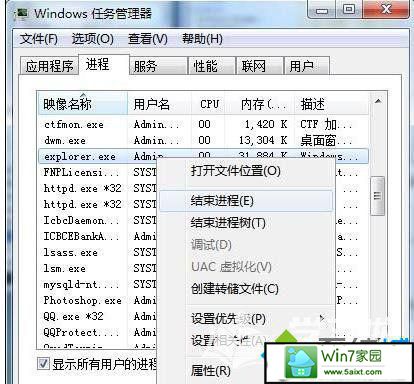Choose 属性(R) in context menu
The width and height of the screenshot is (414, 384).
pos(211,370)
